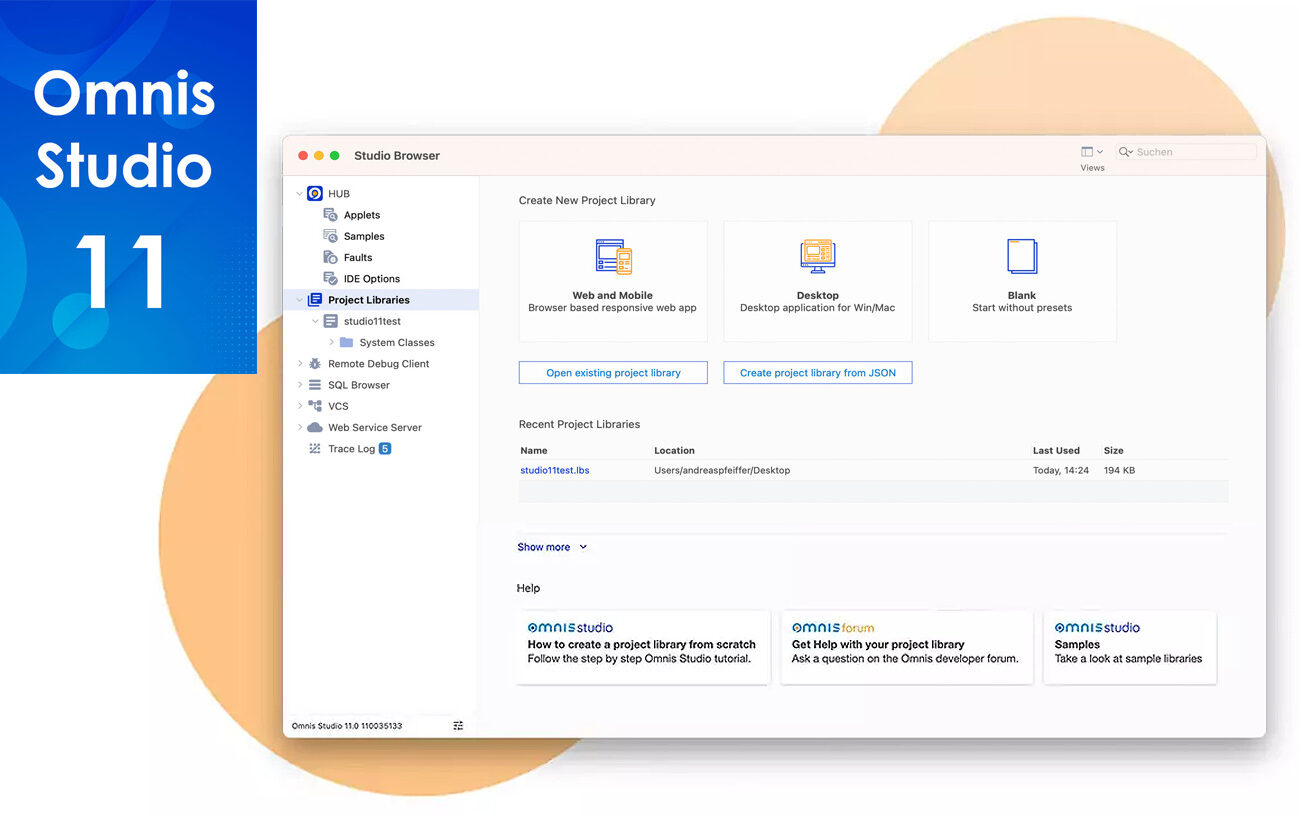Select the Faults tree label
1300x818 pixels.
358,258
